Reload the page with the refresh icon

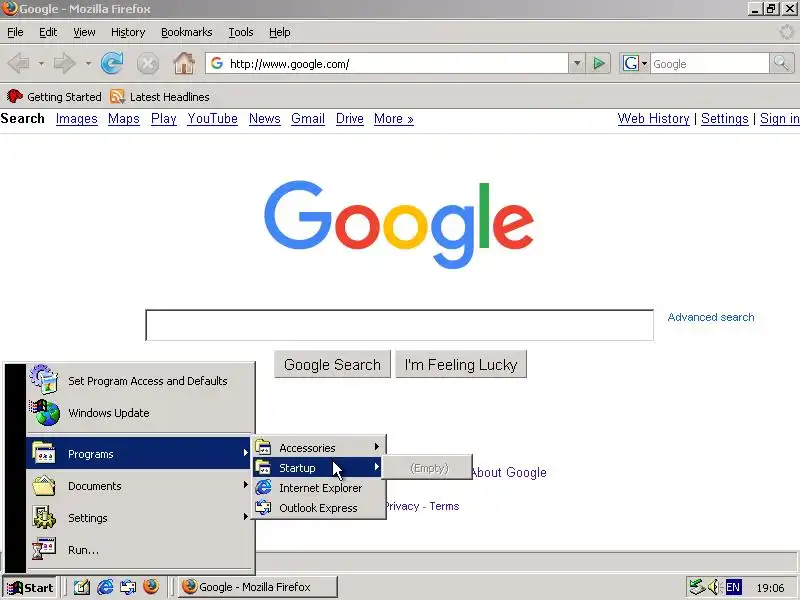(112, 64)
